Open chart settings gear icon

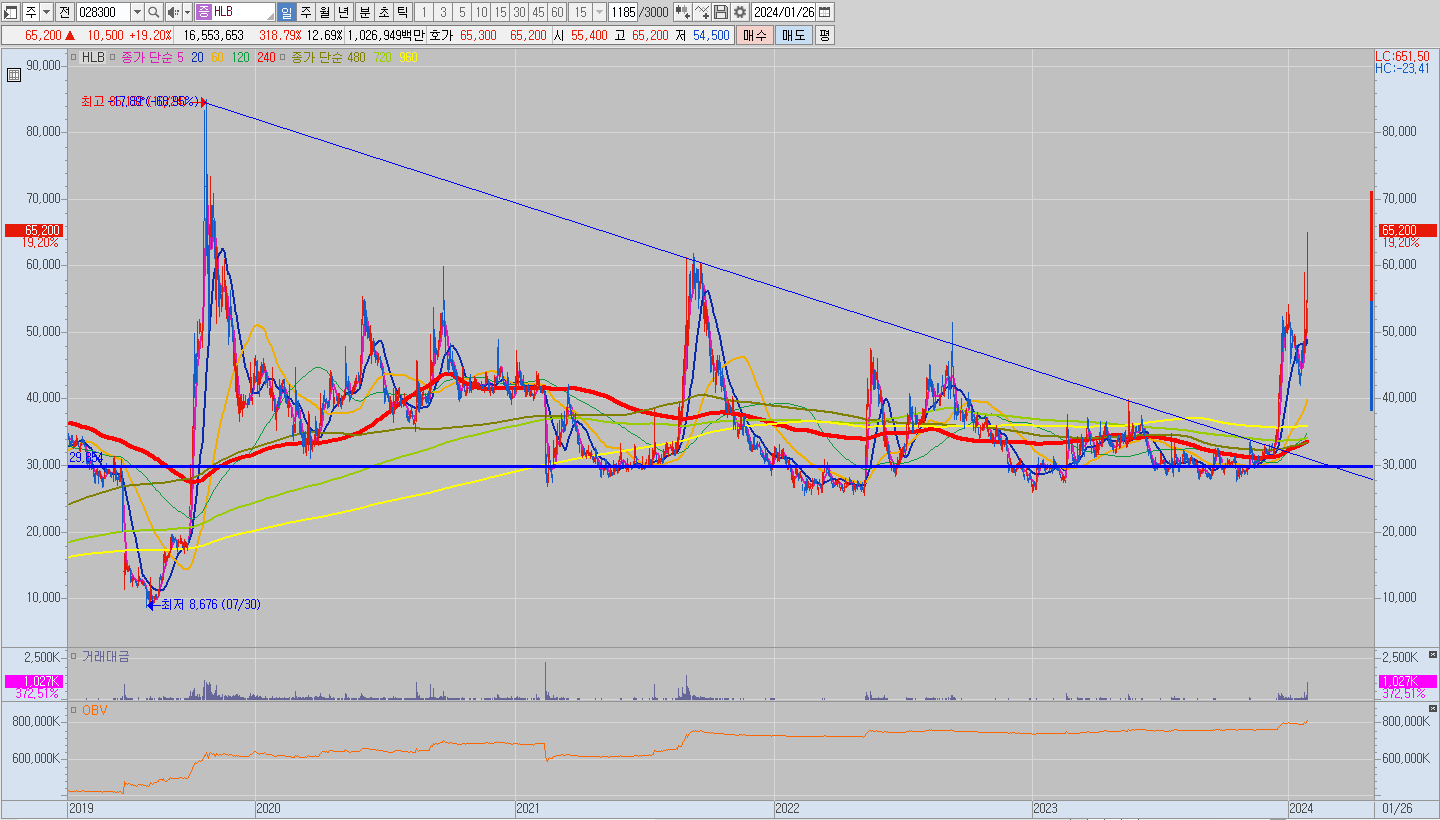(x=740, y=12)
